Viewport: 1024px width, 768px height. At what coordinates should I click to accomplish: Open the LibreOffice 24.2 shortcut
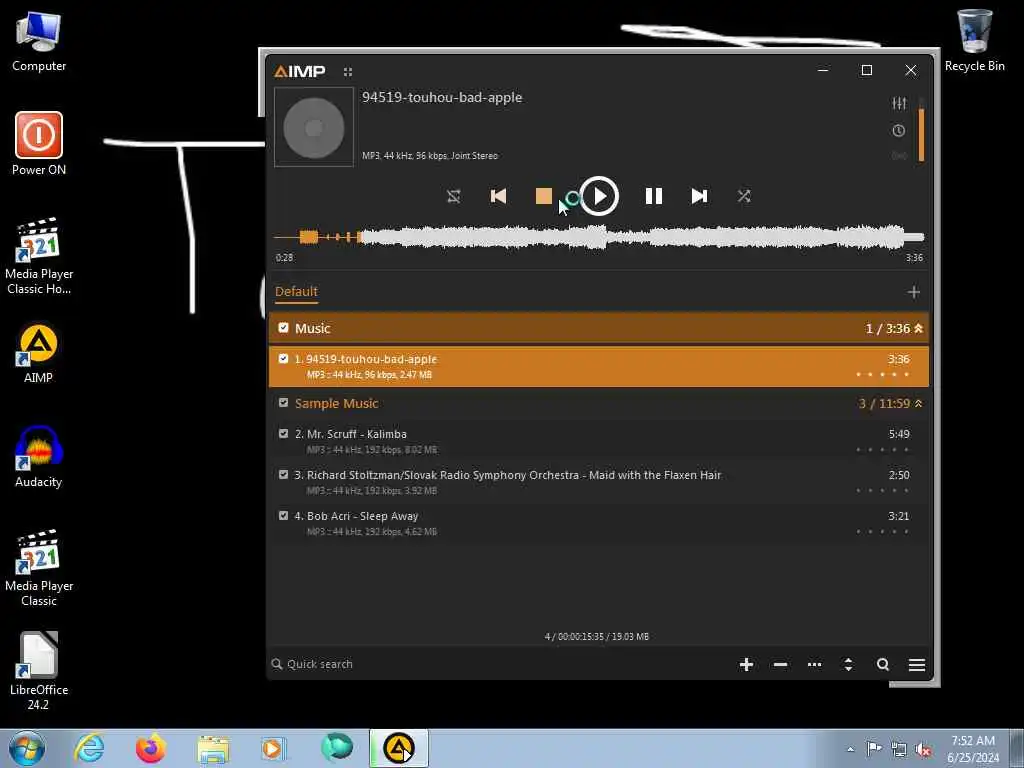[39, 671]
